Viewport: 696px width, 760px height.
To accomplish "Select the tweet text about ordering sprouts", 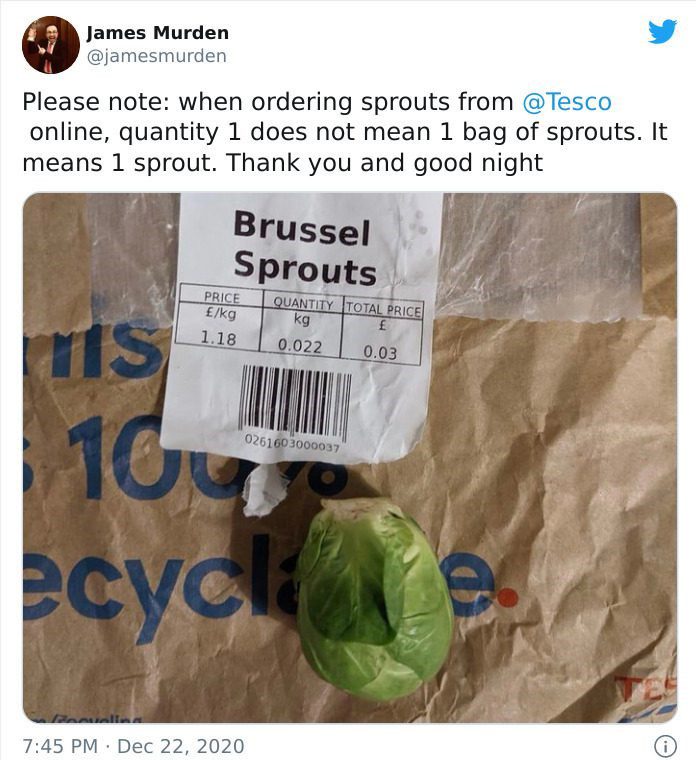I will (x=345, y=132).
